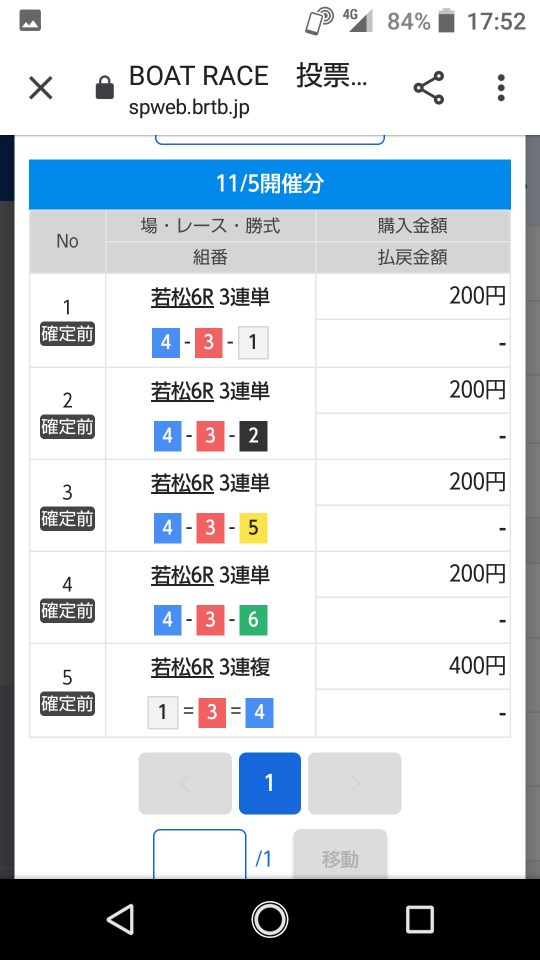Go to previous page with left chevron
The image size is (540, 960).
(x=185, y=783)
